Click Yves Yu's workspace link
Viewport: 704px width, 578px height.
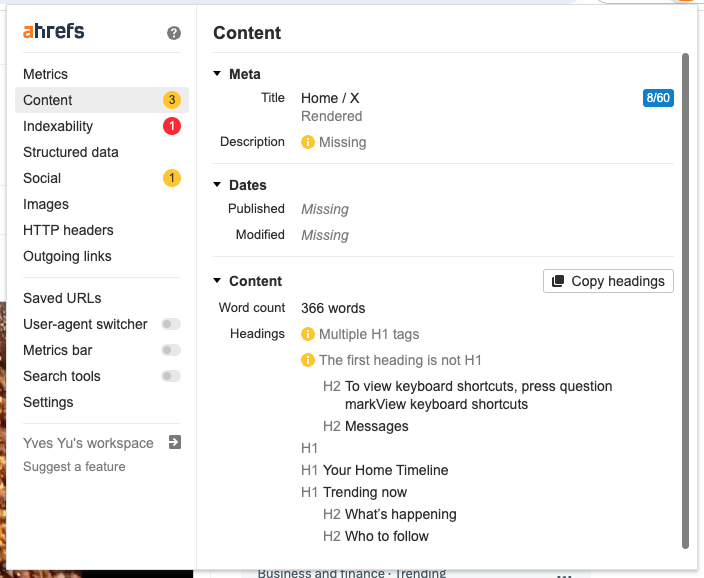click(x=88, y=443)
